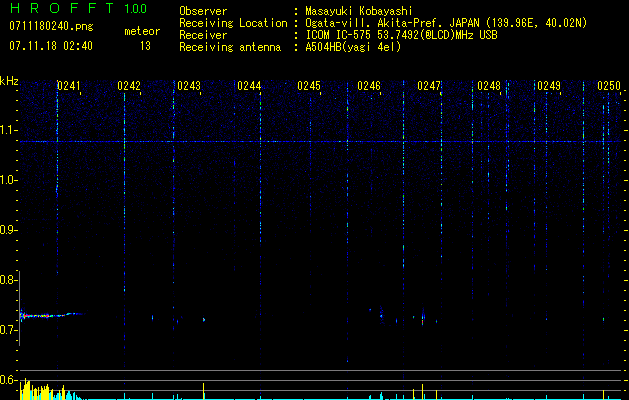Click the 0250 time marker

click(609, 86)
